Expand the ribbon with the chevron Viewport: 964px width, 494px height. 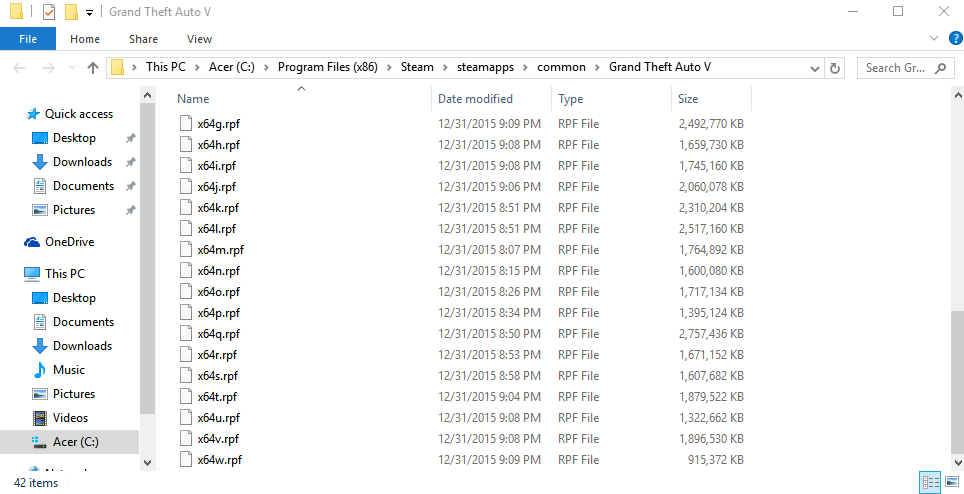[934, 38]
